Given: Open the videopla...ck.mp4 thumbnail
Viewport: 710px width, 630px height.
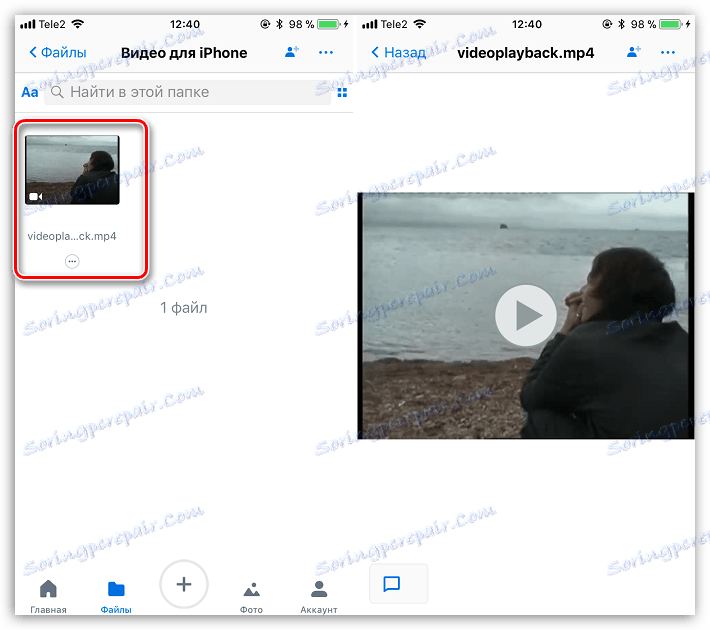Looking at the screenshot, I should (x=72, y=170).
